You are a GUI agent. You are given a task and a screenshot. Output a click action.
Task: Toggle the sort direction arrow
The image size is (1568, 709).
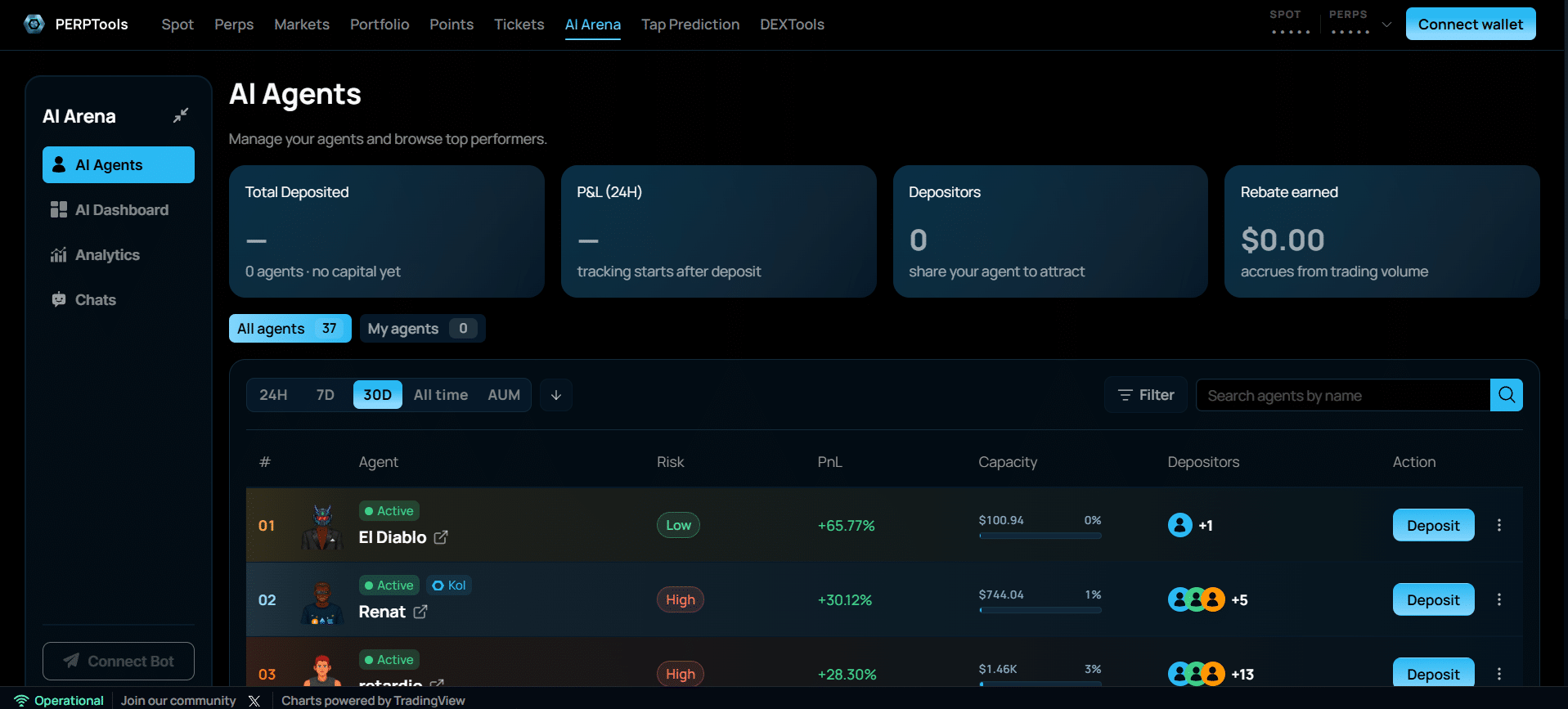tap(556, 395)
